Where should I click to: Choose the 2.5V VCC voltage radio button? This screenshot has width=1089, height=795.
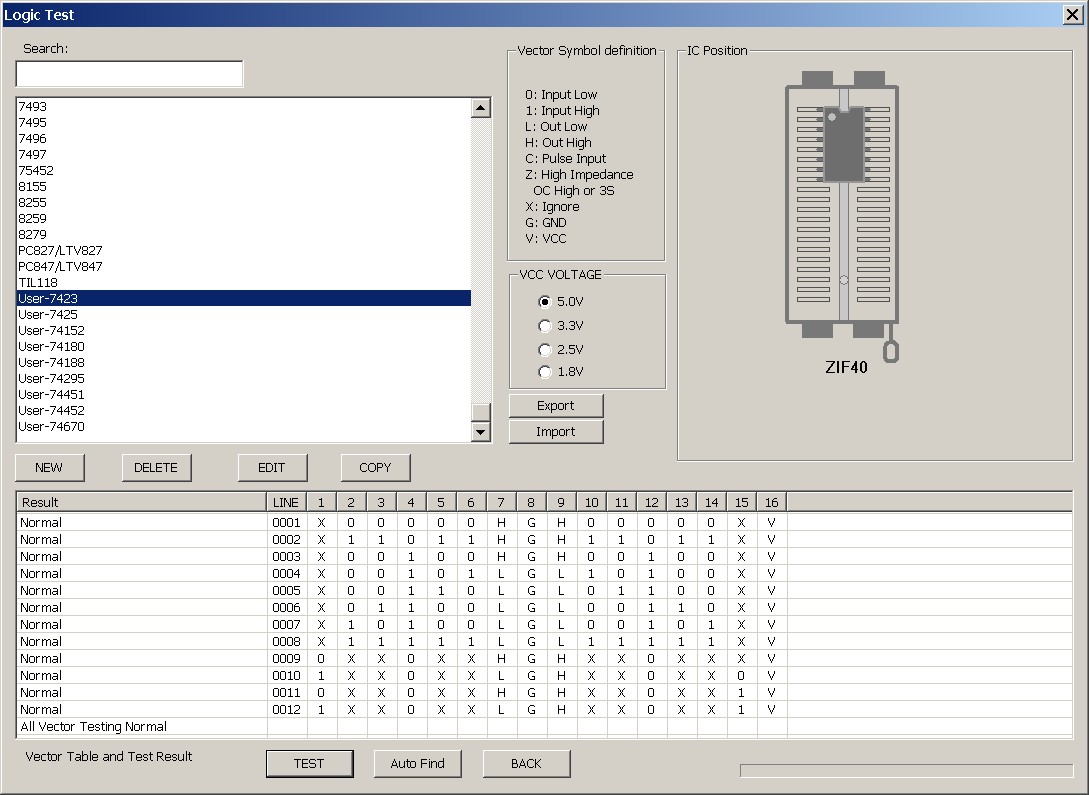coord(545,350)
